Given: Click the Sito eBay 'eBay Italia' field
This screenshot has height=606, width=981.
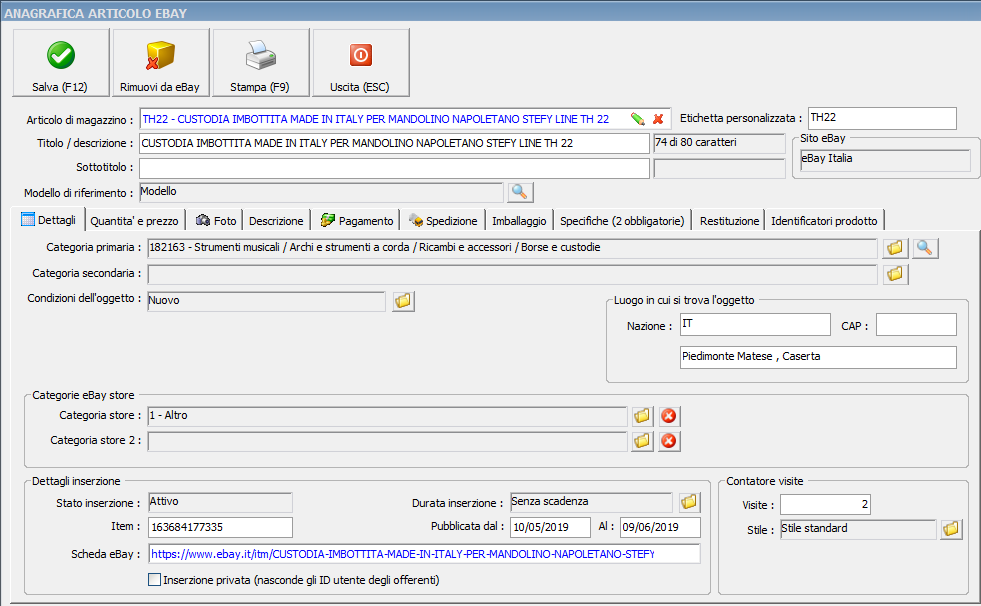Looking at the screenshot, I should point(885,159).
